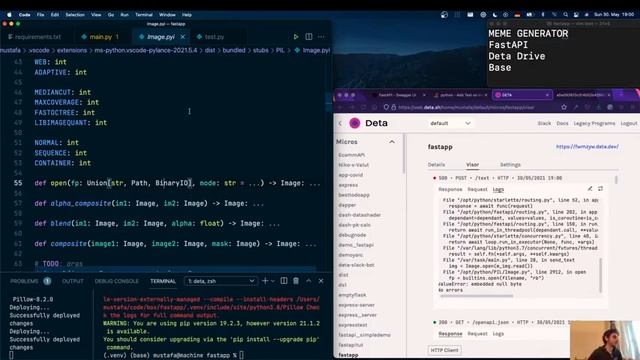Screen dimensions: 640x360
Task: Open the requirements.txt editor tab
Action: click(38, 37)
